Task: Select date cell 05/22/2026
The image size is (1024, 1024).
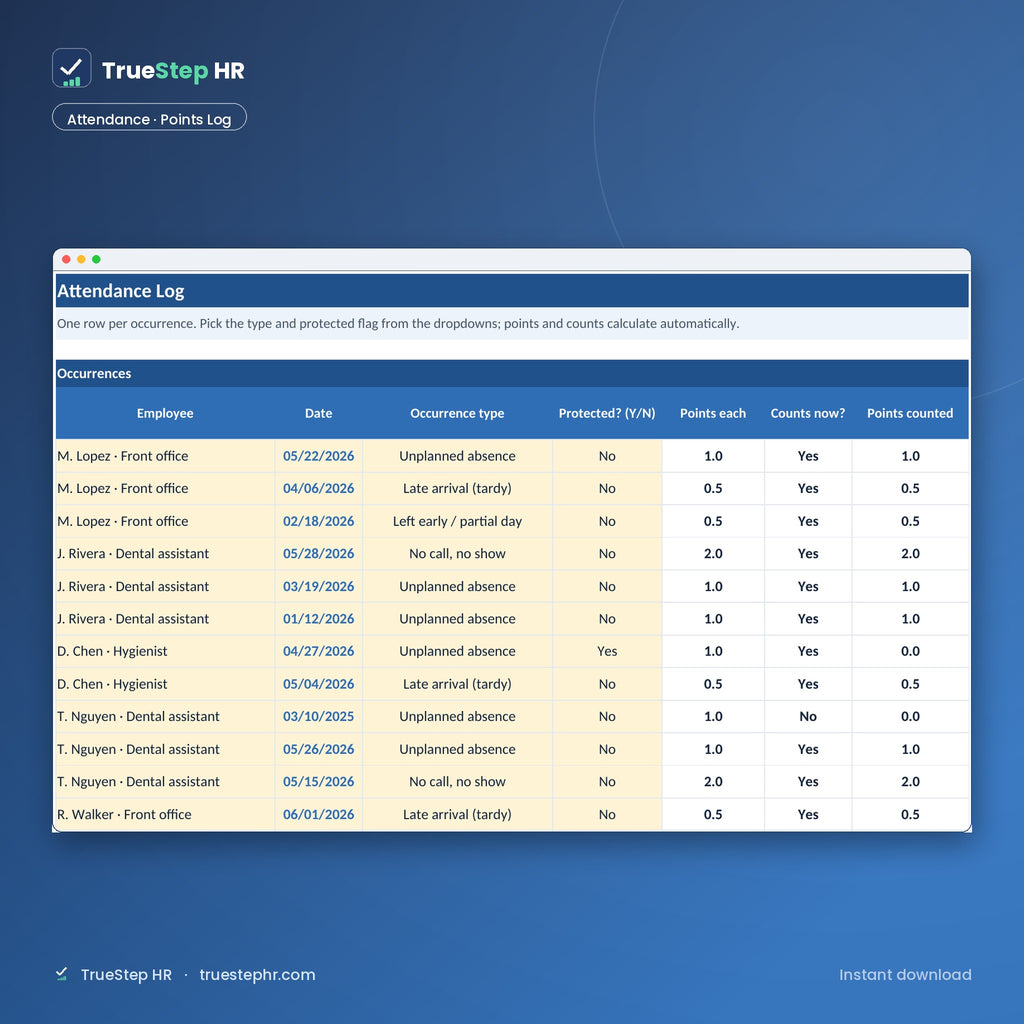Action: click(319, 456)
